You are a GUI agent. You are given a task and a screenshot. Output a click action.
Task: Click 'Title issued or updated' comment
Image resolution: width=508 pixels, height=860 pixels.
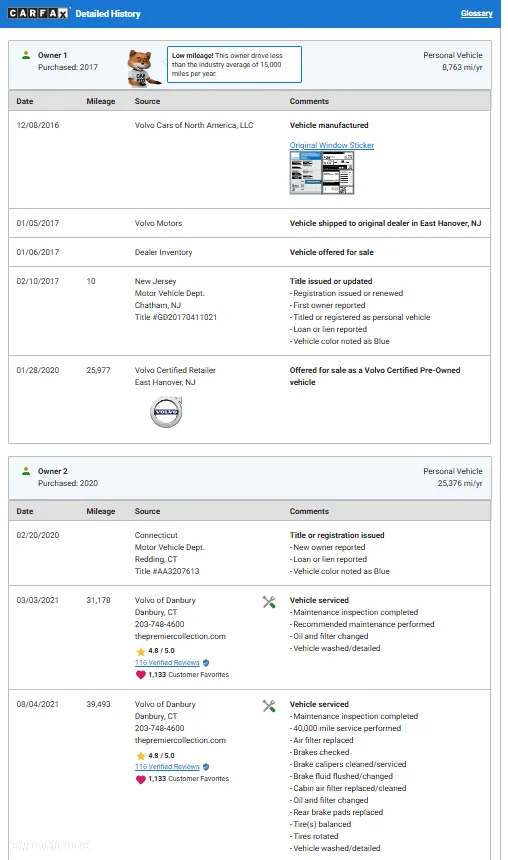331,281
